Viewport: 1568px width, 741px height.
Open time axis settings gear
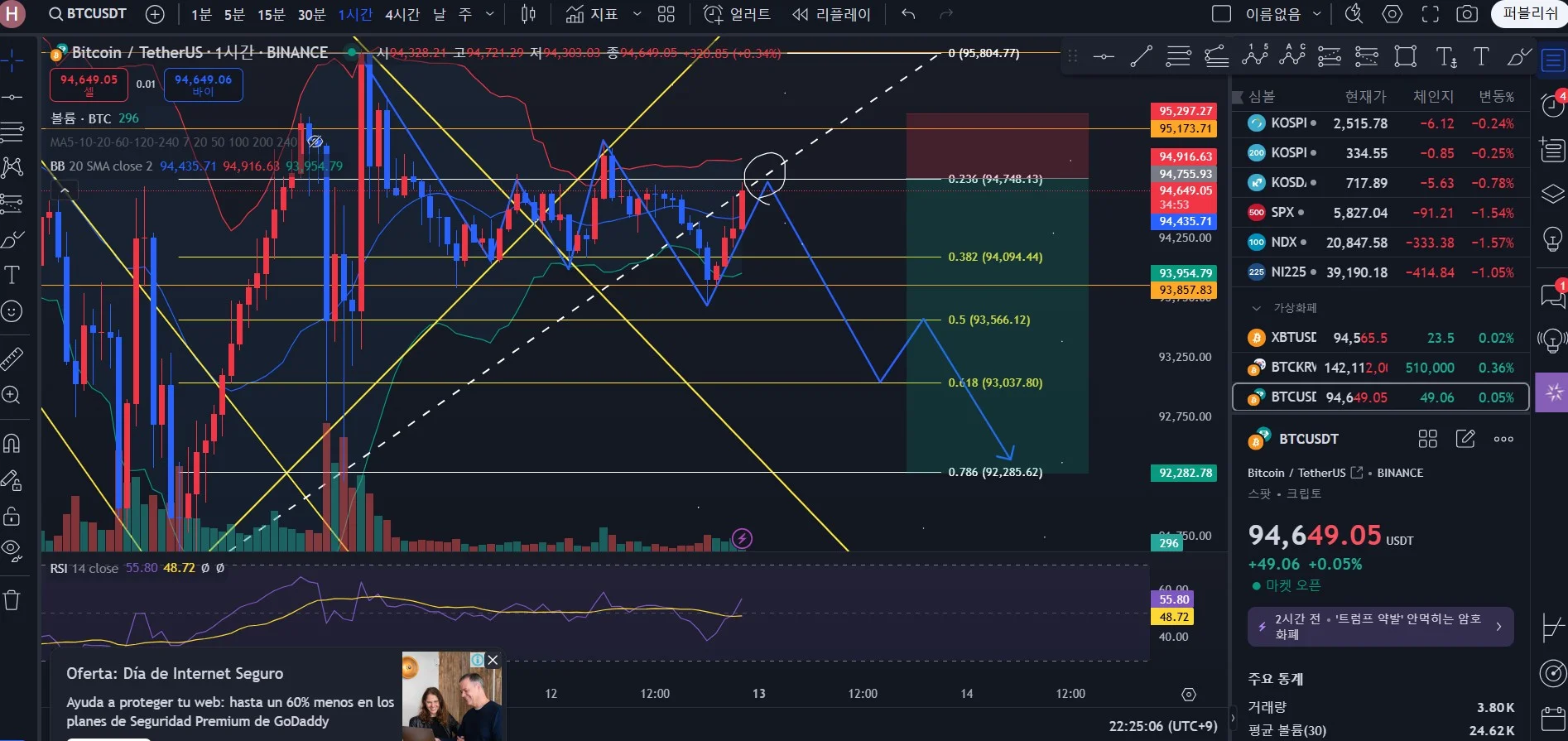tap(1189, 694)
